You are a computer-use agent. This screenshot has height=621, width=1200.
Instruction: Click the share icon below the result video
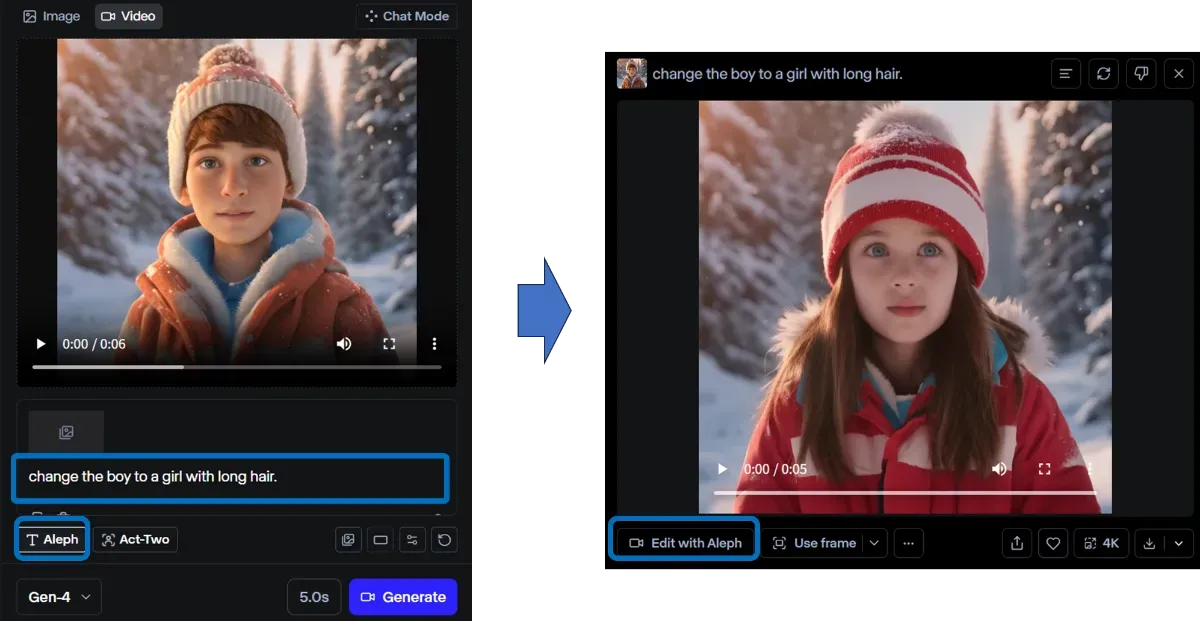coord(1017,543)
